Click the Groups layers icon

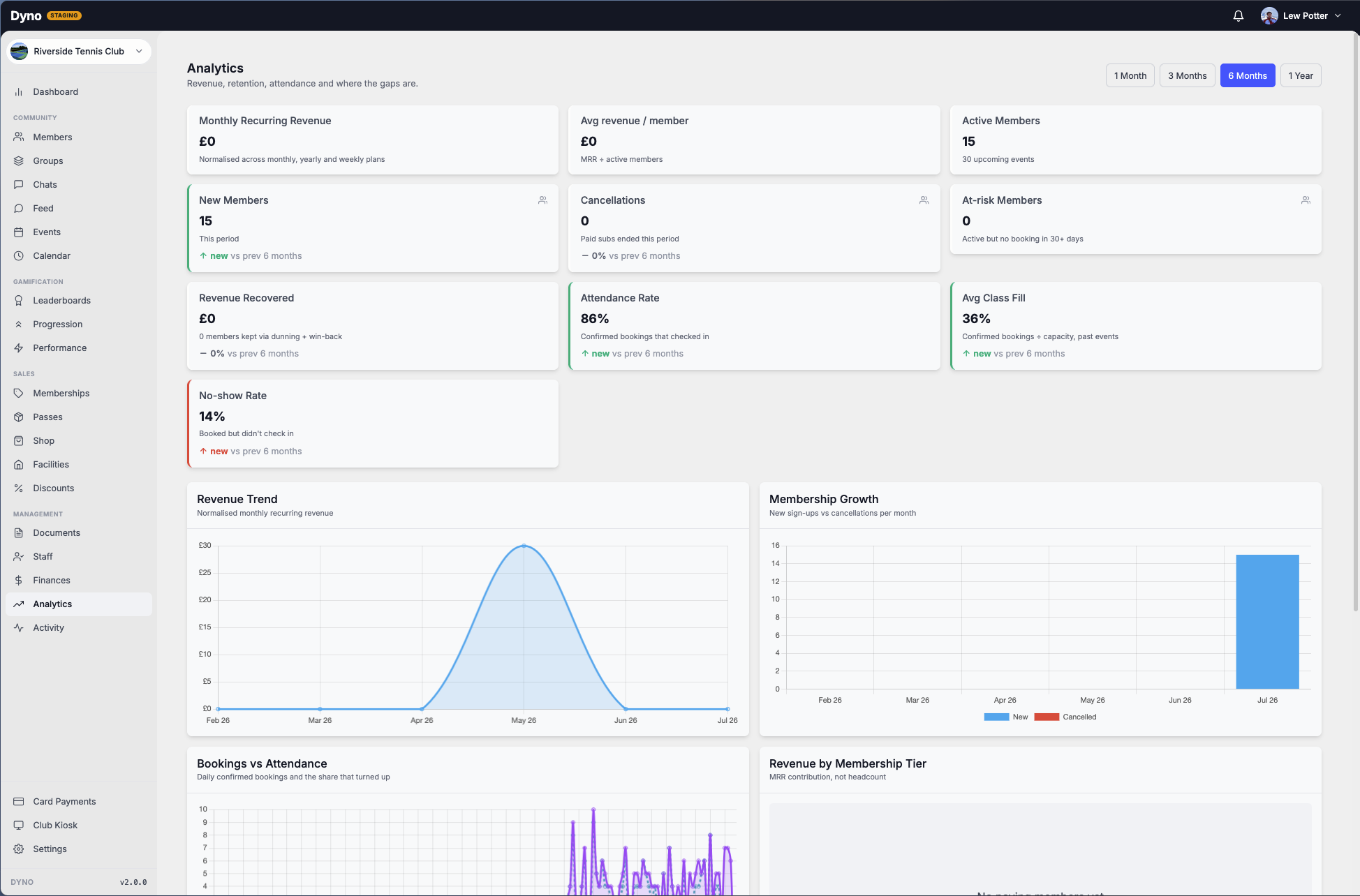coord(19,161)
